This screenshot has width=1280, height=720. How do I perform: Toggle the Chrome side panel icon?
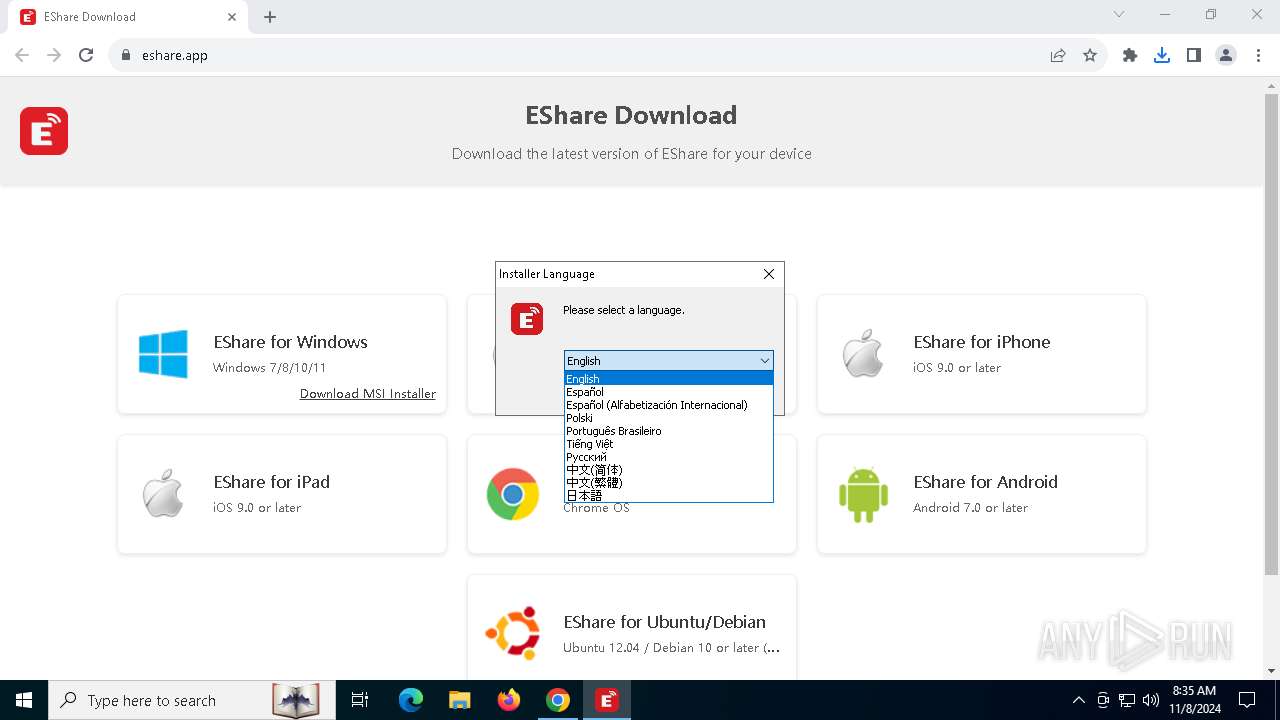[x=1194, y=55]
